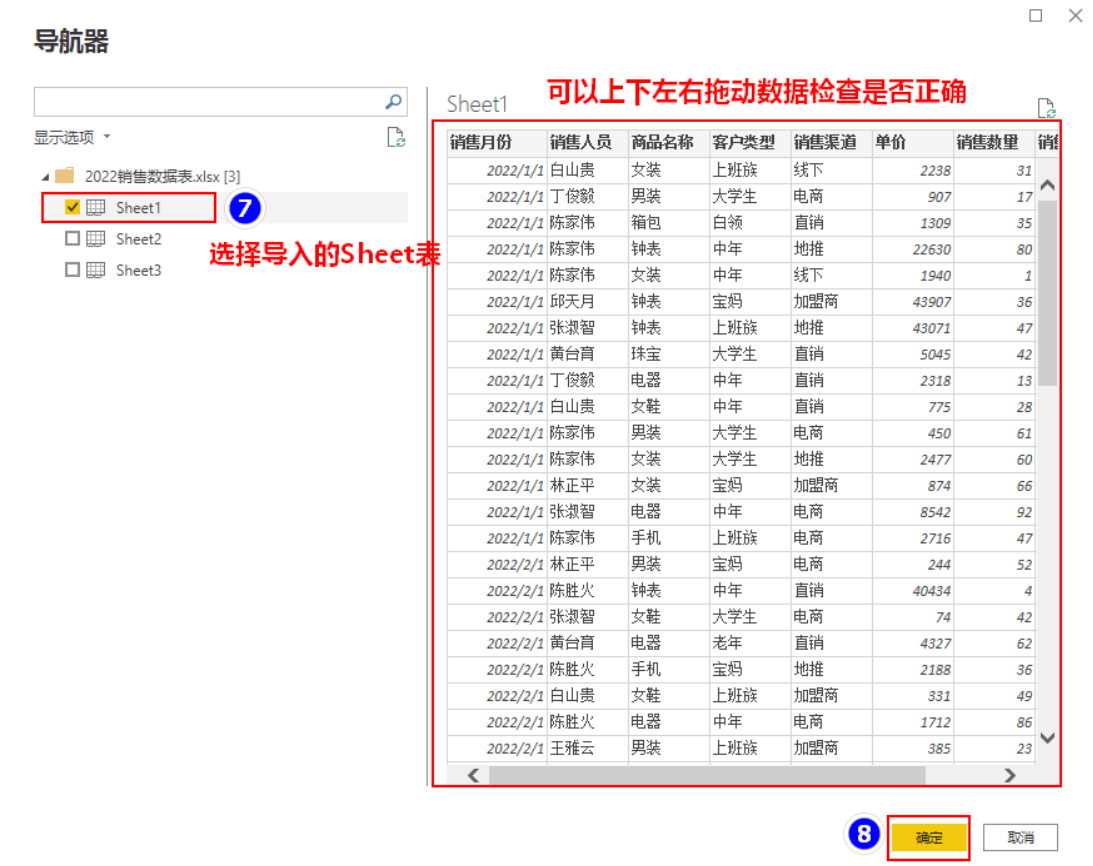The image size is (1093, 866).
Task: Click the cell with price 4327
Action: pyautogui.click(x=912, y=643)
